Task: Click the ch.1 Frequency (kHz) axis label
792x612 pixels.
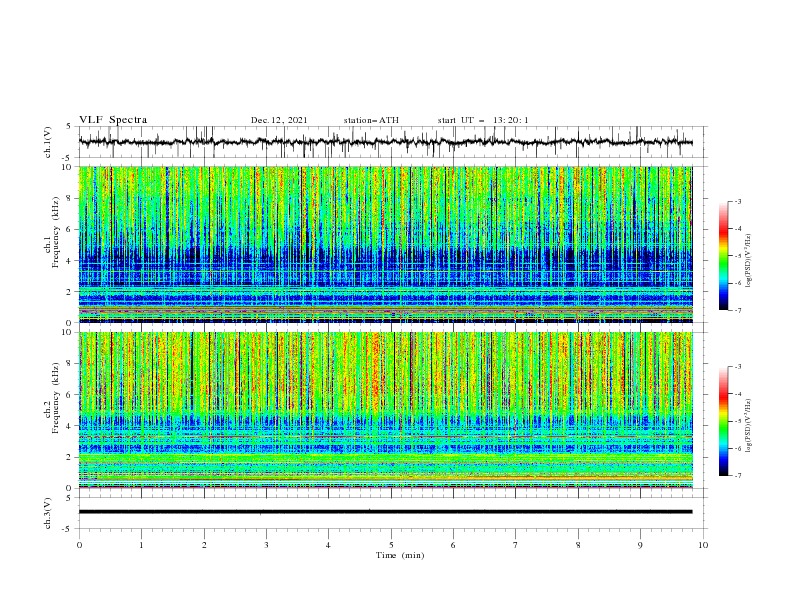Action: (x=52, y=232)
